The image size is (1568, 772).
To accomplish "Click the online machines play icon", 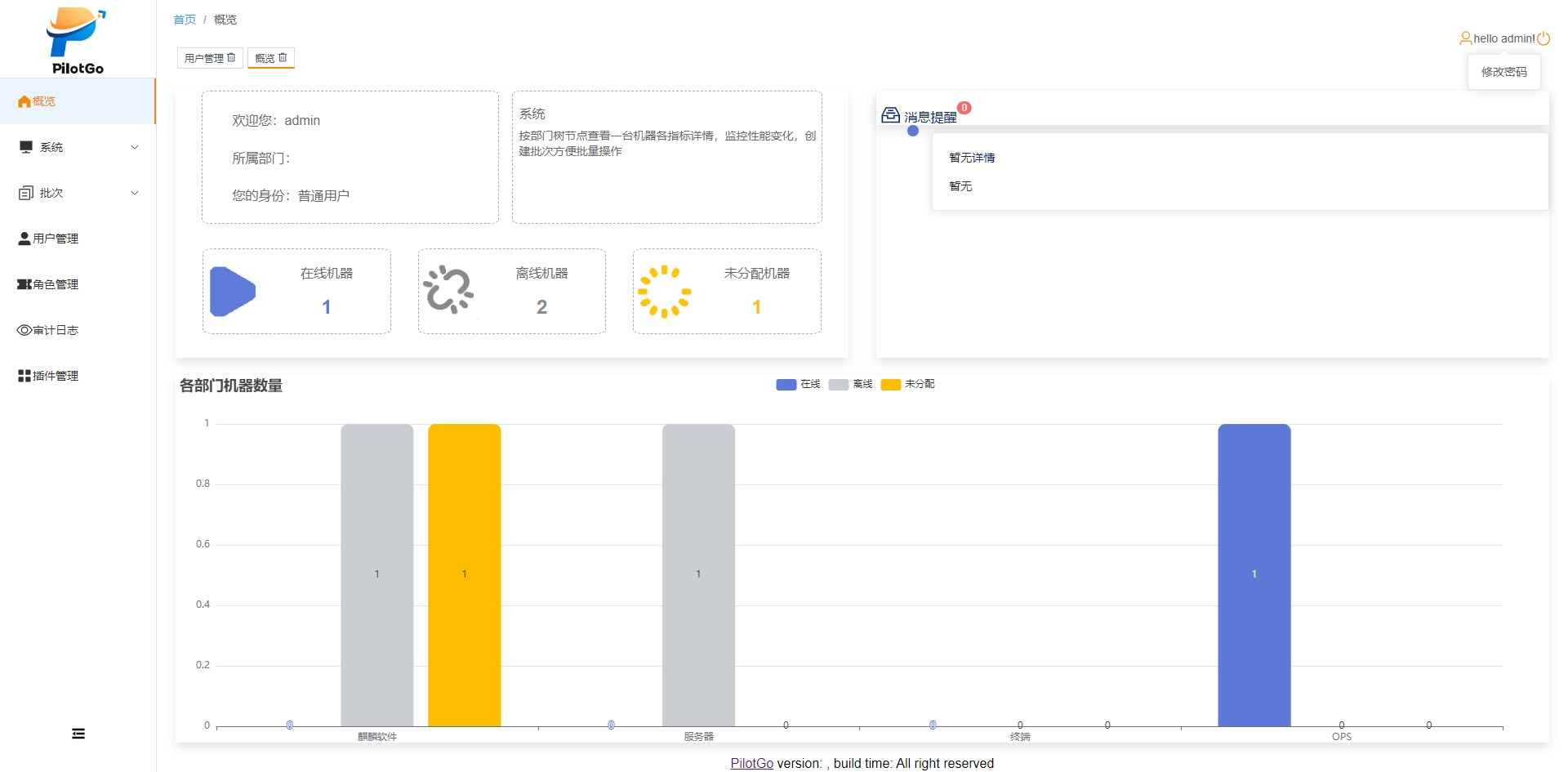I will coord(233,292).
